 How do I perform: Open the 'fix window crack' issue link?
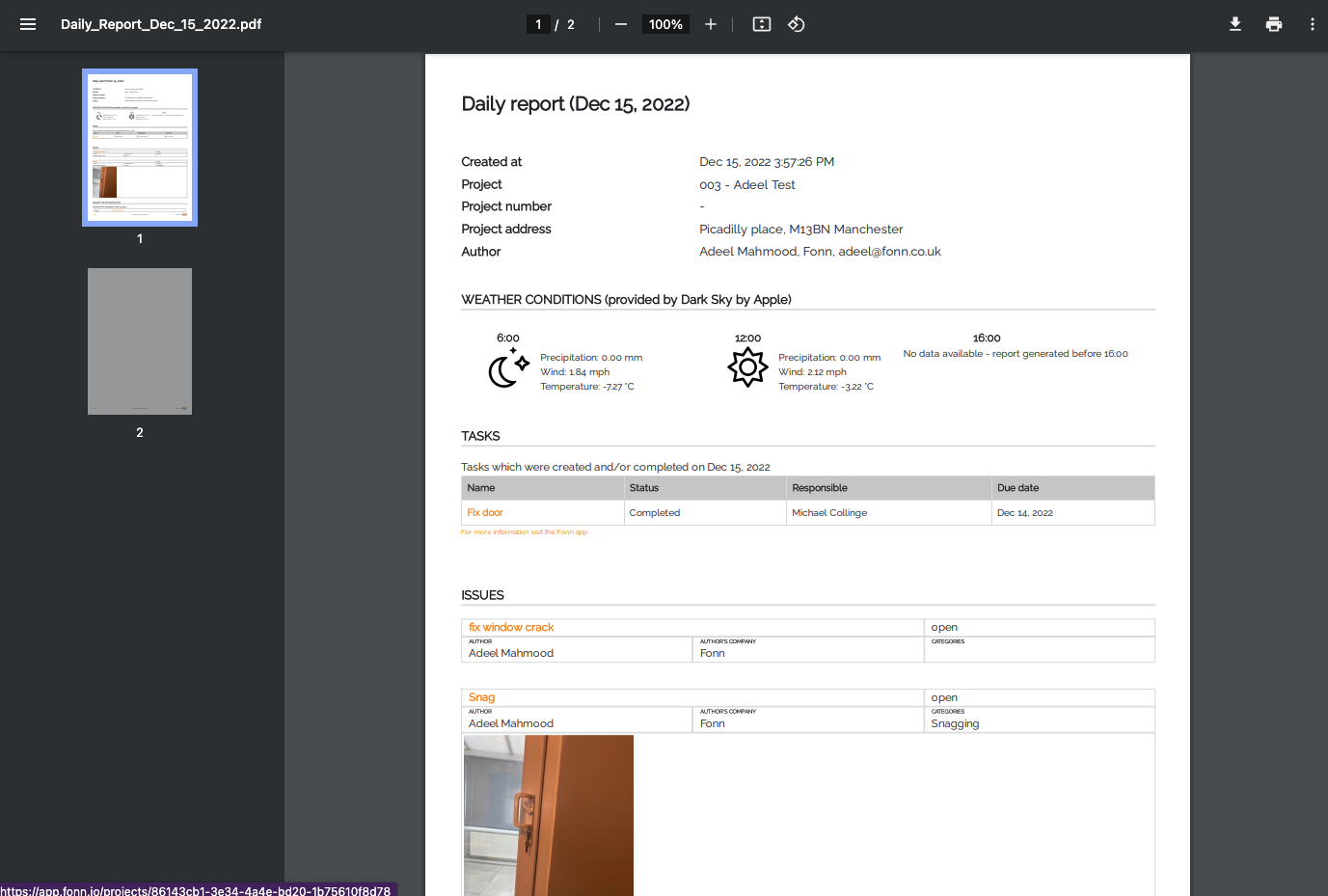click(511, 627)
